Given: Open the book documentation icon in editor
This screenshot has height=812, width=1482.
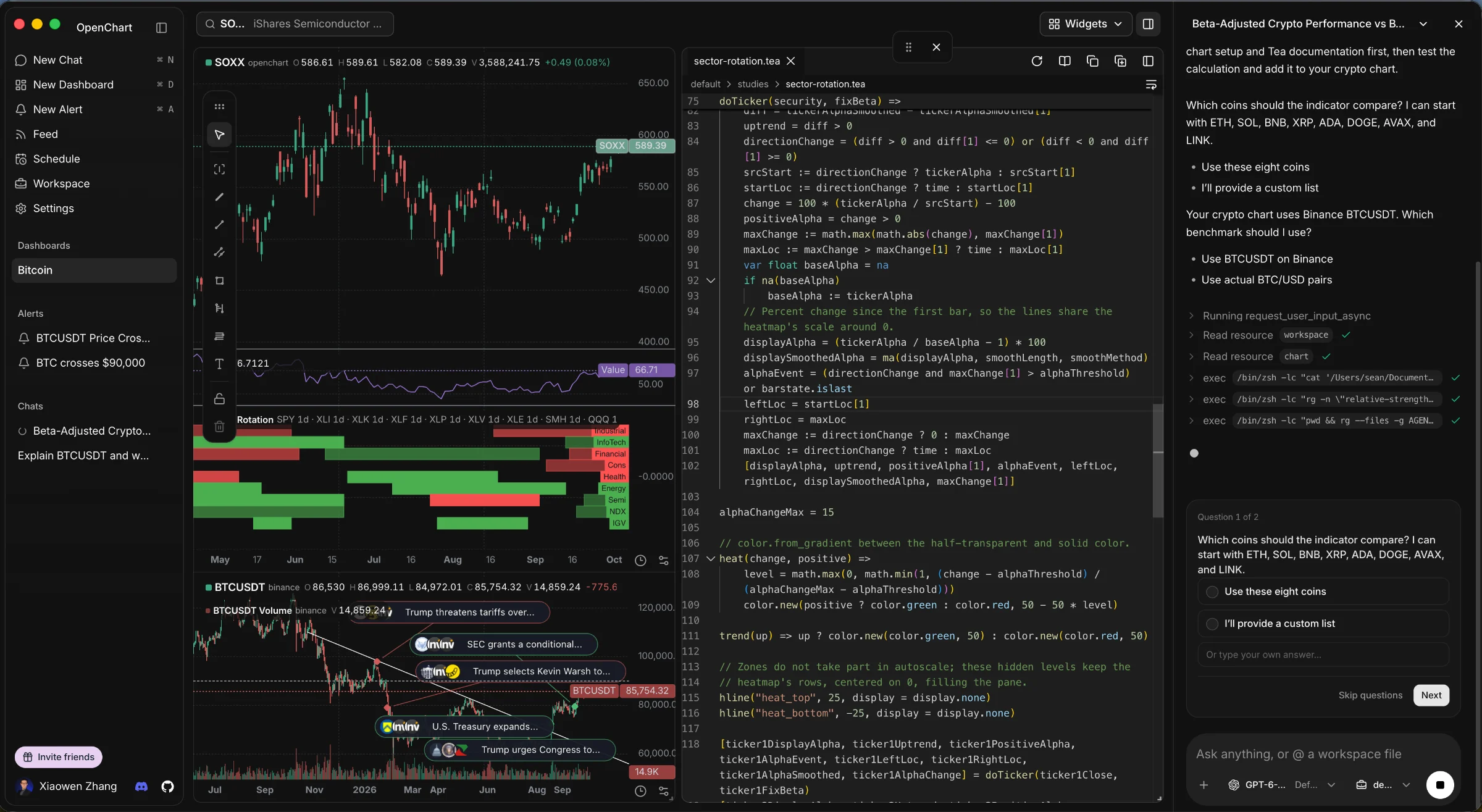Looking at the screenshot, I should pyautogui.click(x=1065, y=61).
